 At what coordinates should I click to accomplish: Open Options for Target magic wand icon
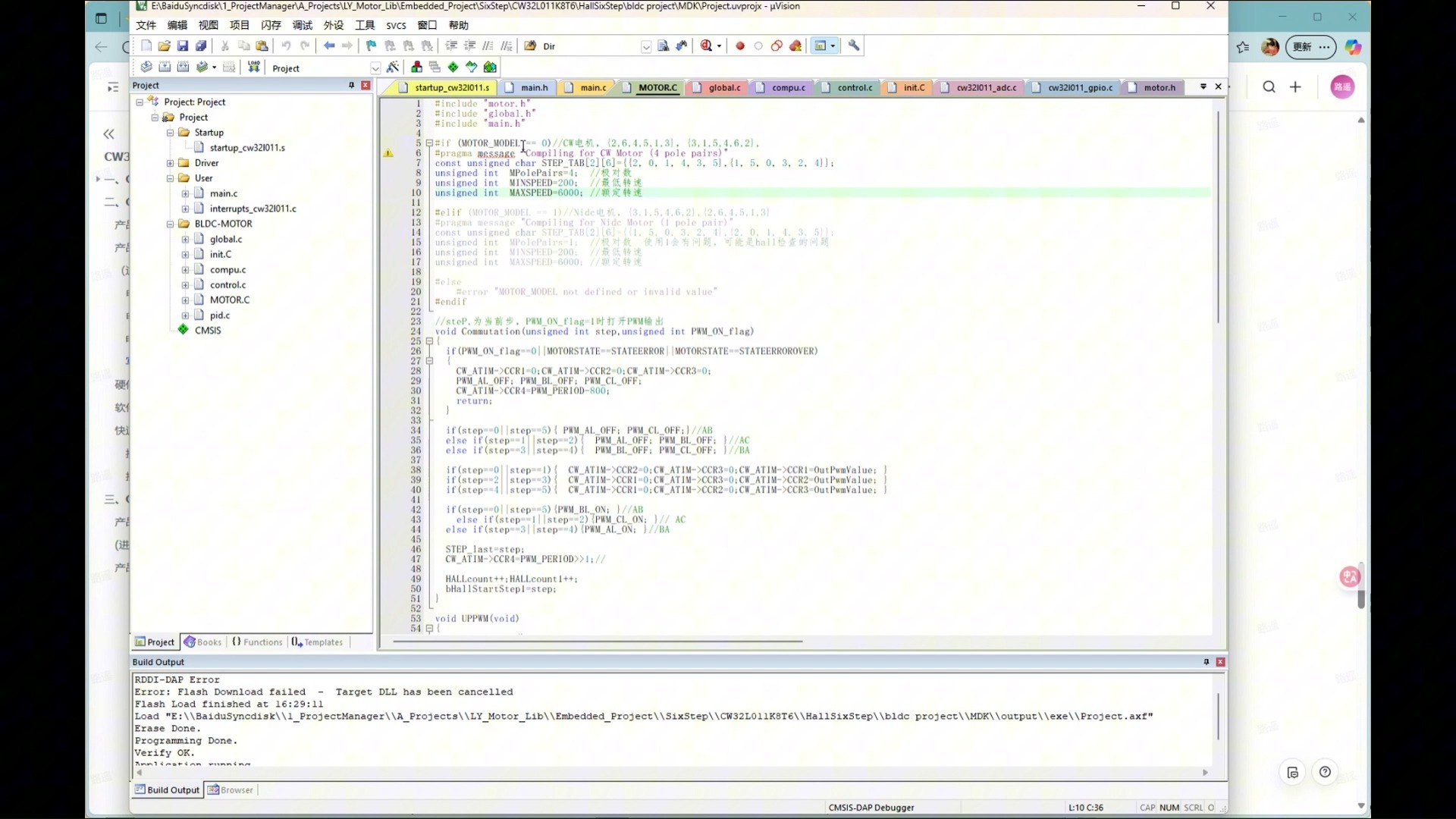tap(393, 67)
